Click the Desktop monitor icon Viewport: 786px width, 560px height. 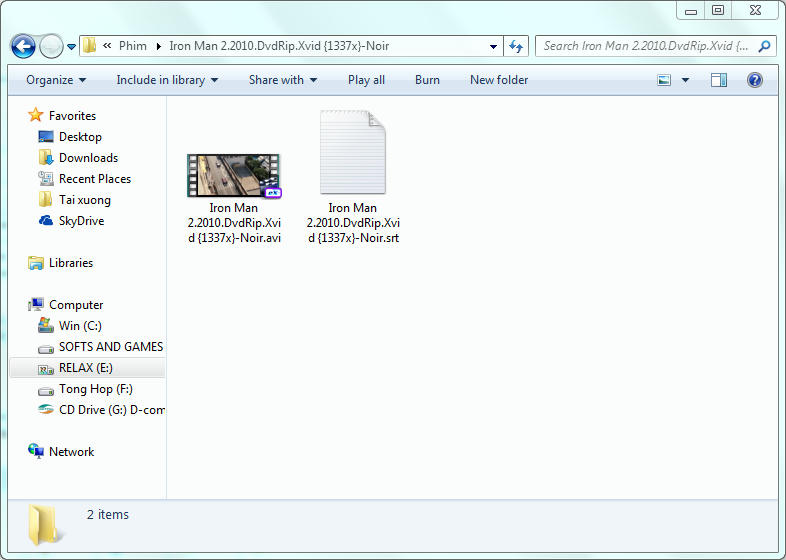click(46, 137)
